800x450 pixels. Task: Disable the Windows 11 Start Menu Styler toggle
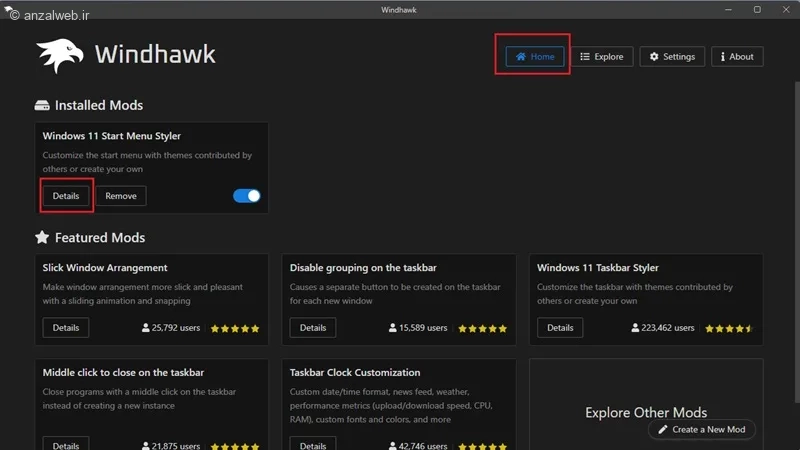point(246,196)
